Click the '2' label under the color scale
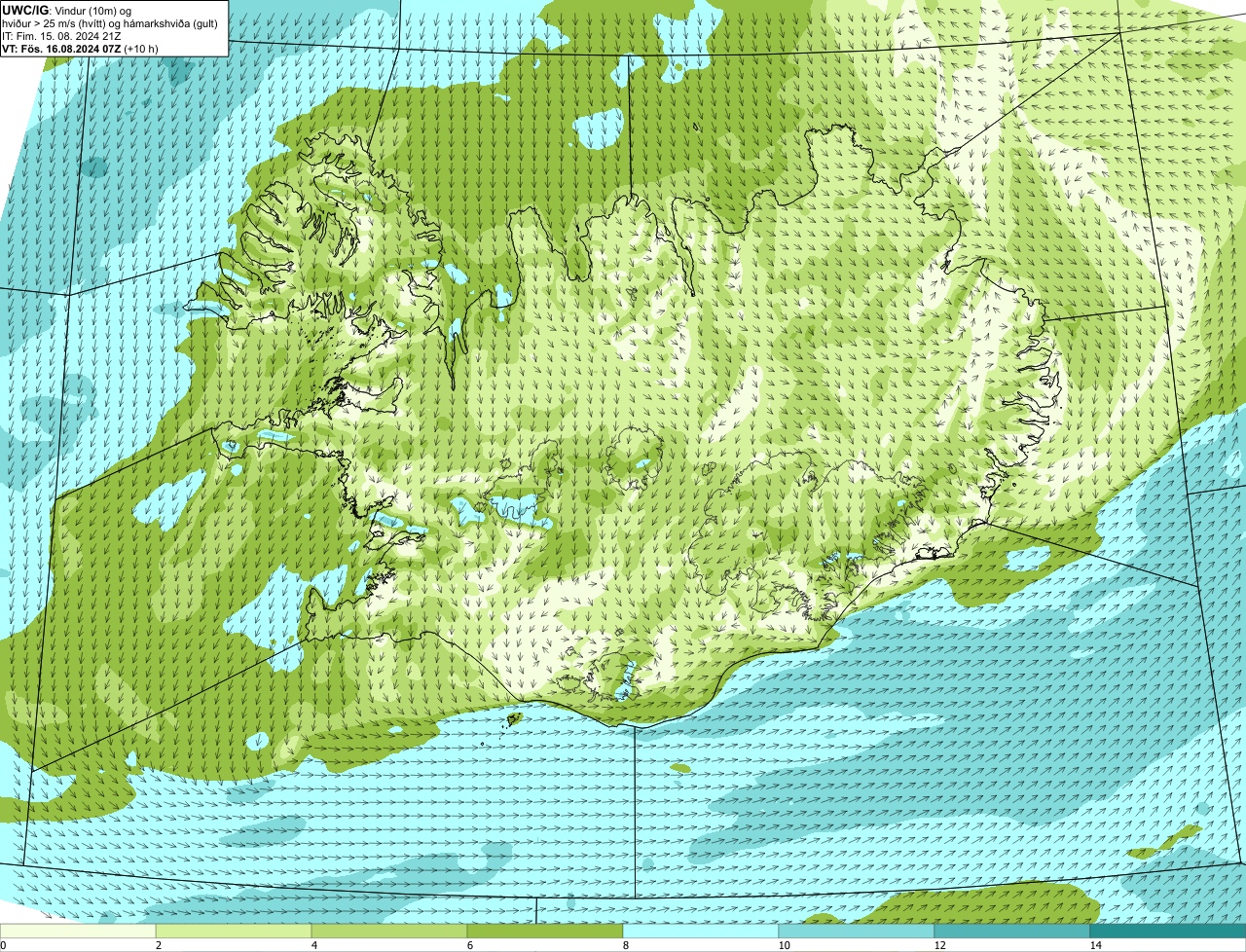1246x952 pixels. pyautogui.click(x=158, y=945)
